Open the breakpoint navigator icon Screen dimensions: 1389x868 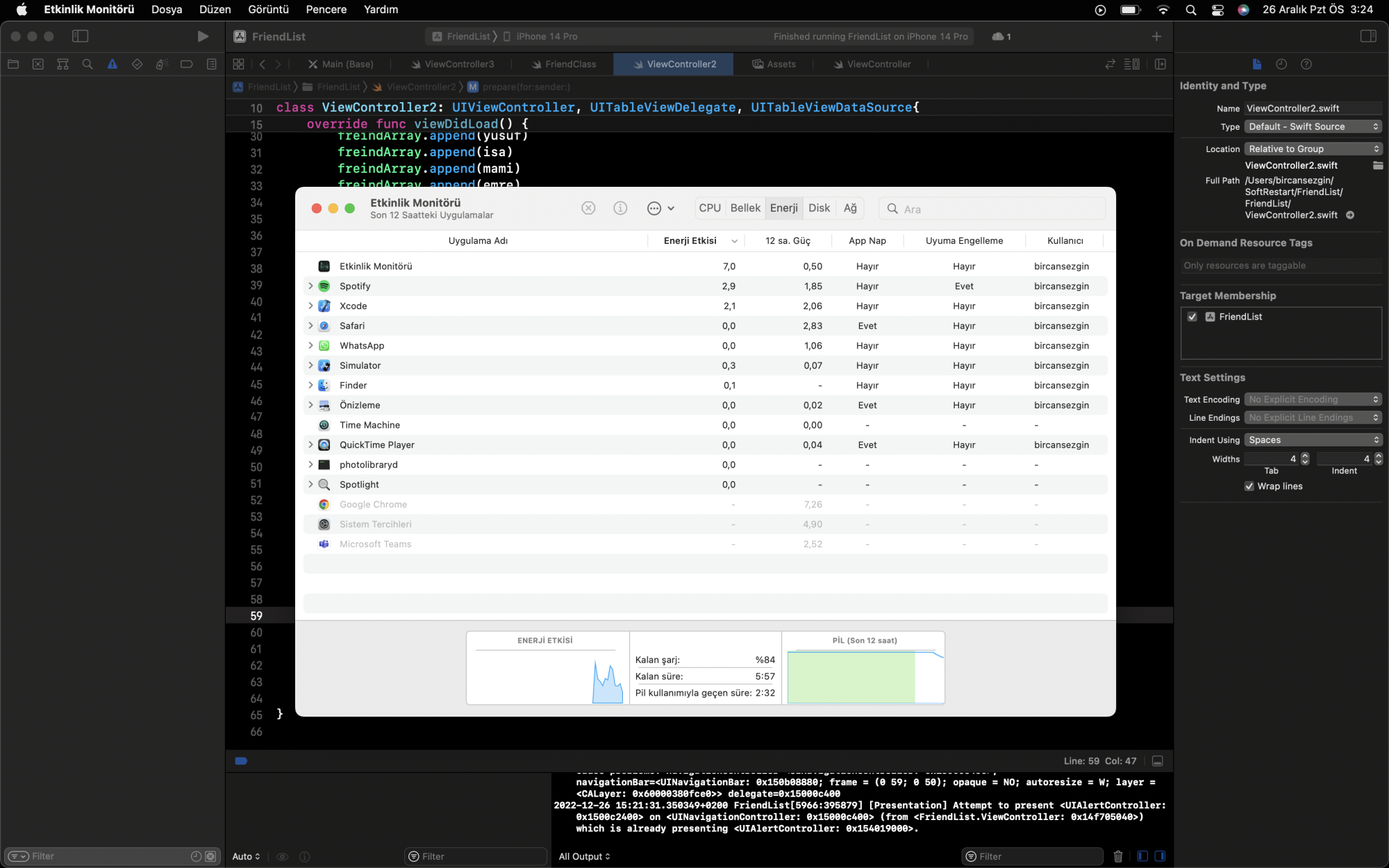click(186, 64)
